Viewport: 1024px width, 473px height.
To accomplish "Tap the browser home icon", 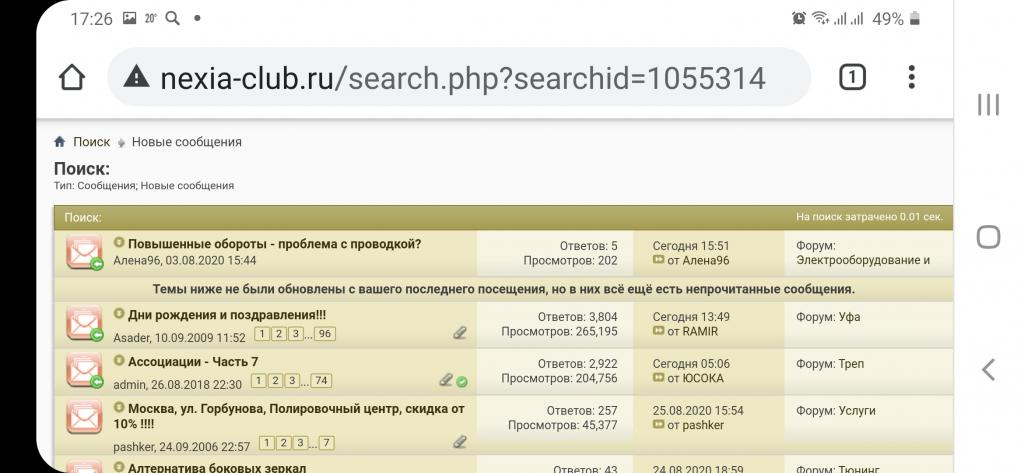I will click(72, 77).
